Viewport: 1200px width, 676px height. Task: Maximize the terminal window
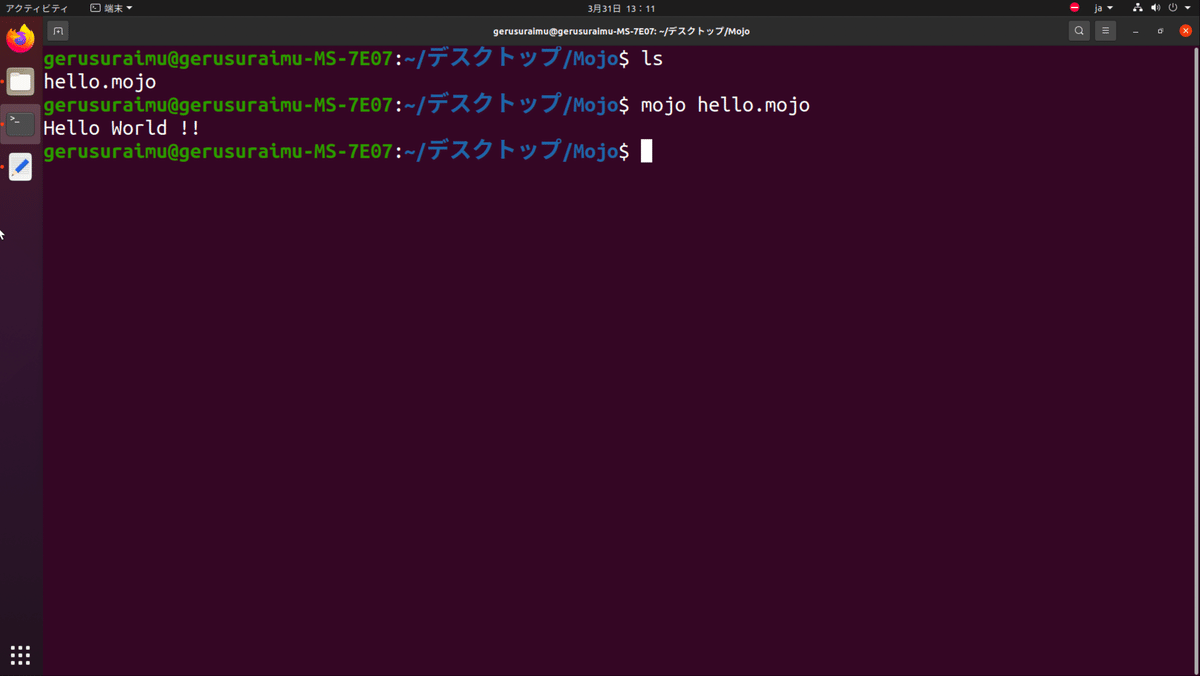1160,31
